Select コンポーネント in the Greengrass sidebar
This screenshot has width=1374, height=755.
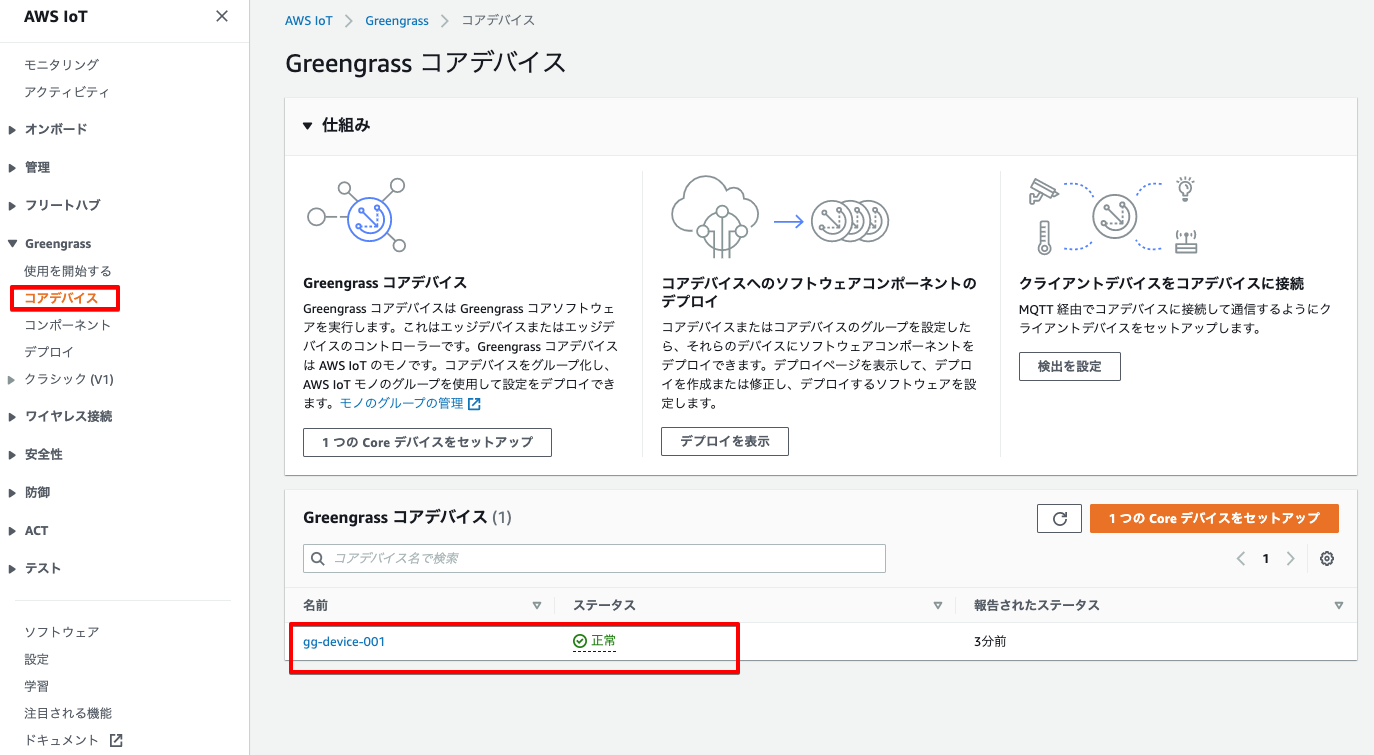tap(66, 324)
